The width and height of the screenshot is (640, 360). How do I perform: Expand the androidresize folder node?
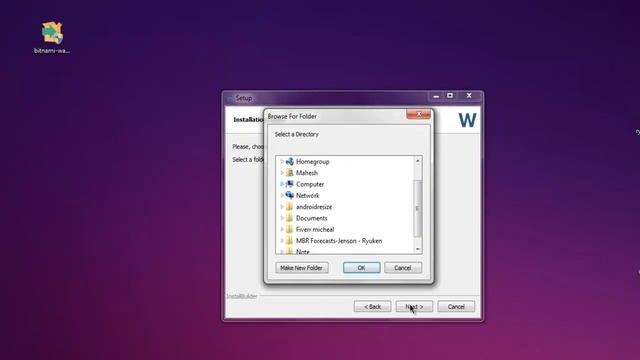point(282,207)
